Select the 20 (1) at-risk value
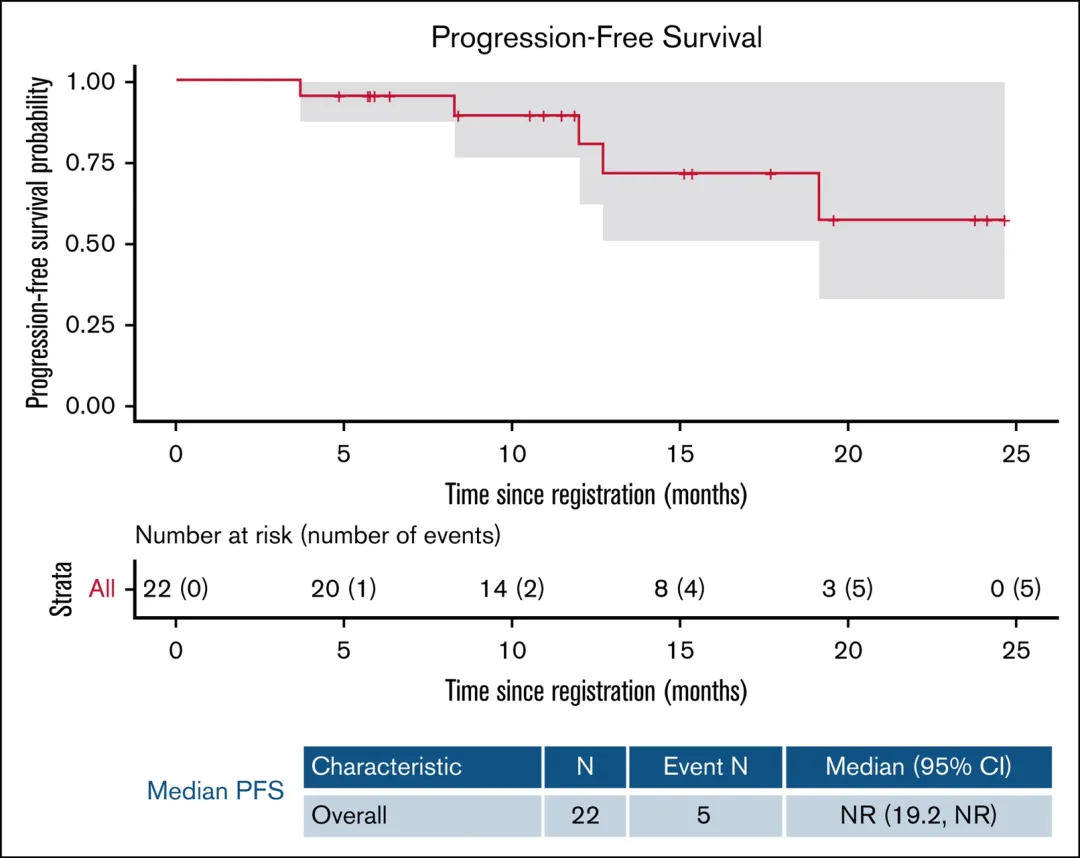The height and width of the screenshot is (858, 1080). pyautogui.click(x=344, y=590)
